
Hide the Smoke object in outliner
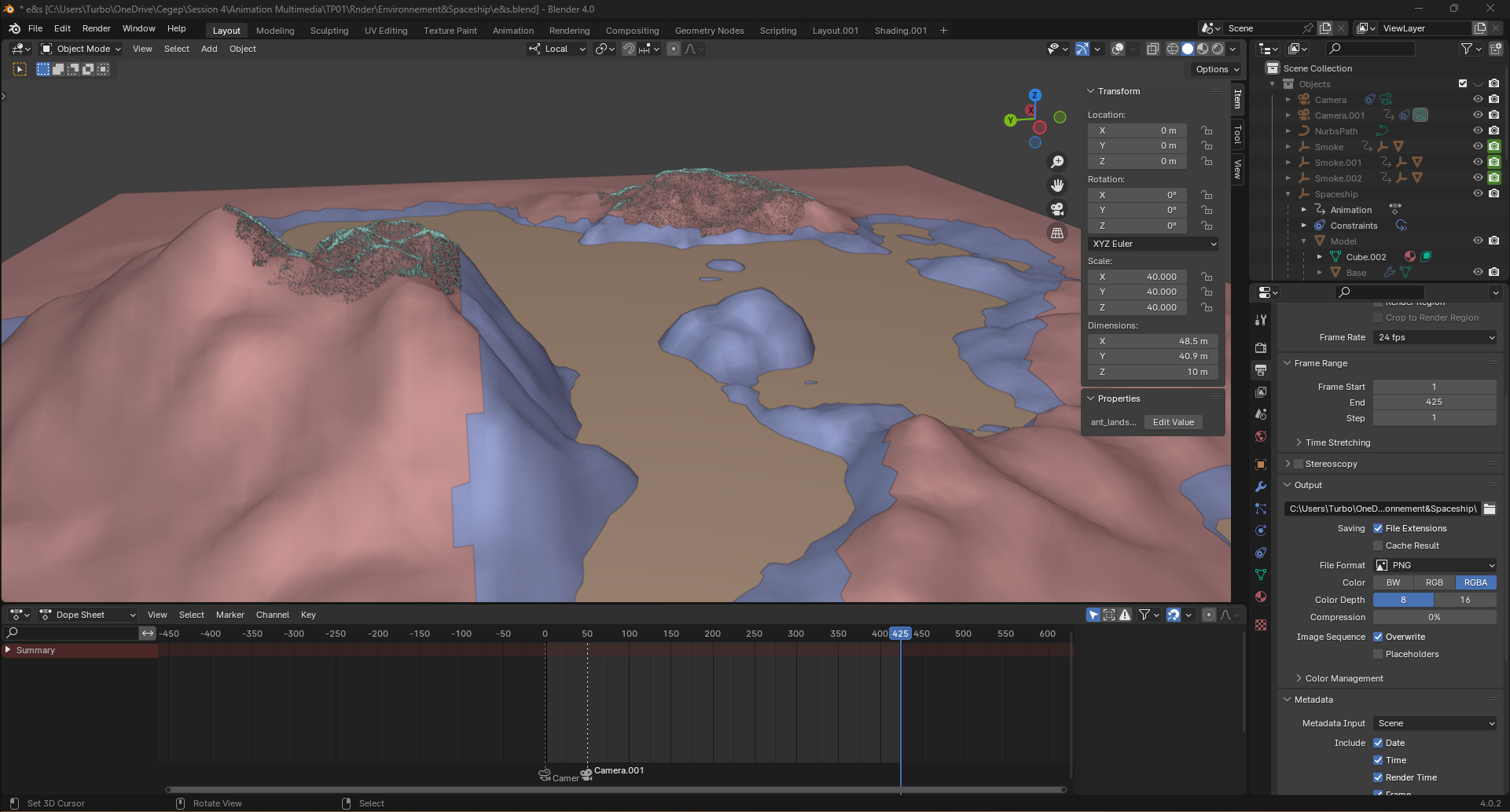(1478, 147)
